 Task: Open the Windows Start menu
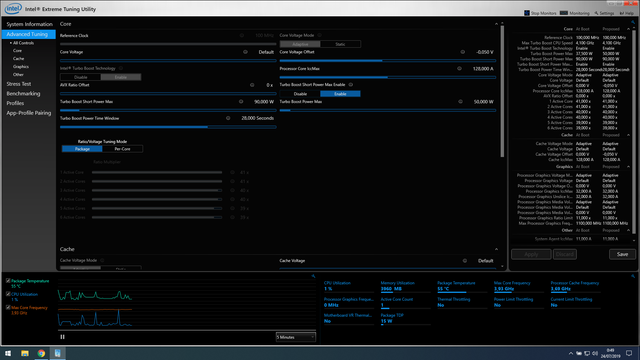coord(8,353)
